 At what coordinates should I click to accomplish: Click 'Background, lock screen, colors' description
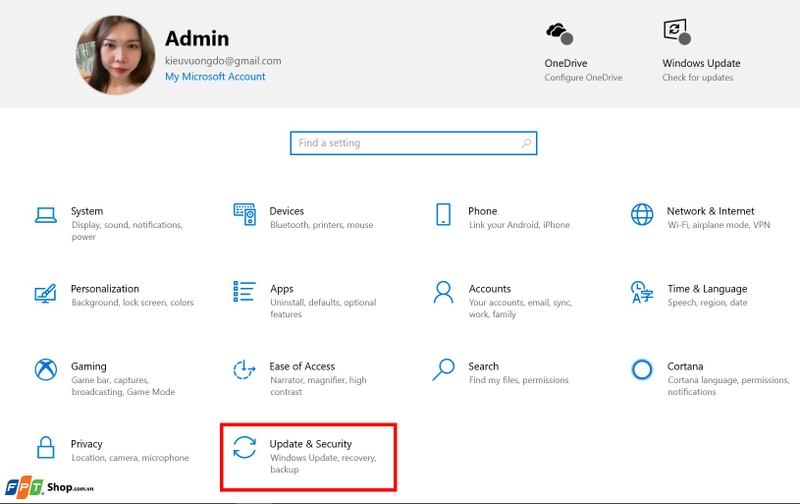pos(132,303)
